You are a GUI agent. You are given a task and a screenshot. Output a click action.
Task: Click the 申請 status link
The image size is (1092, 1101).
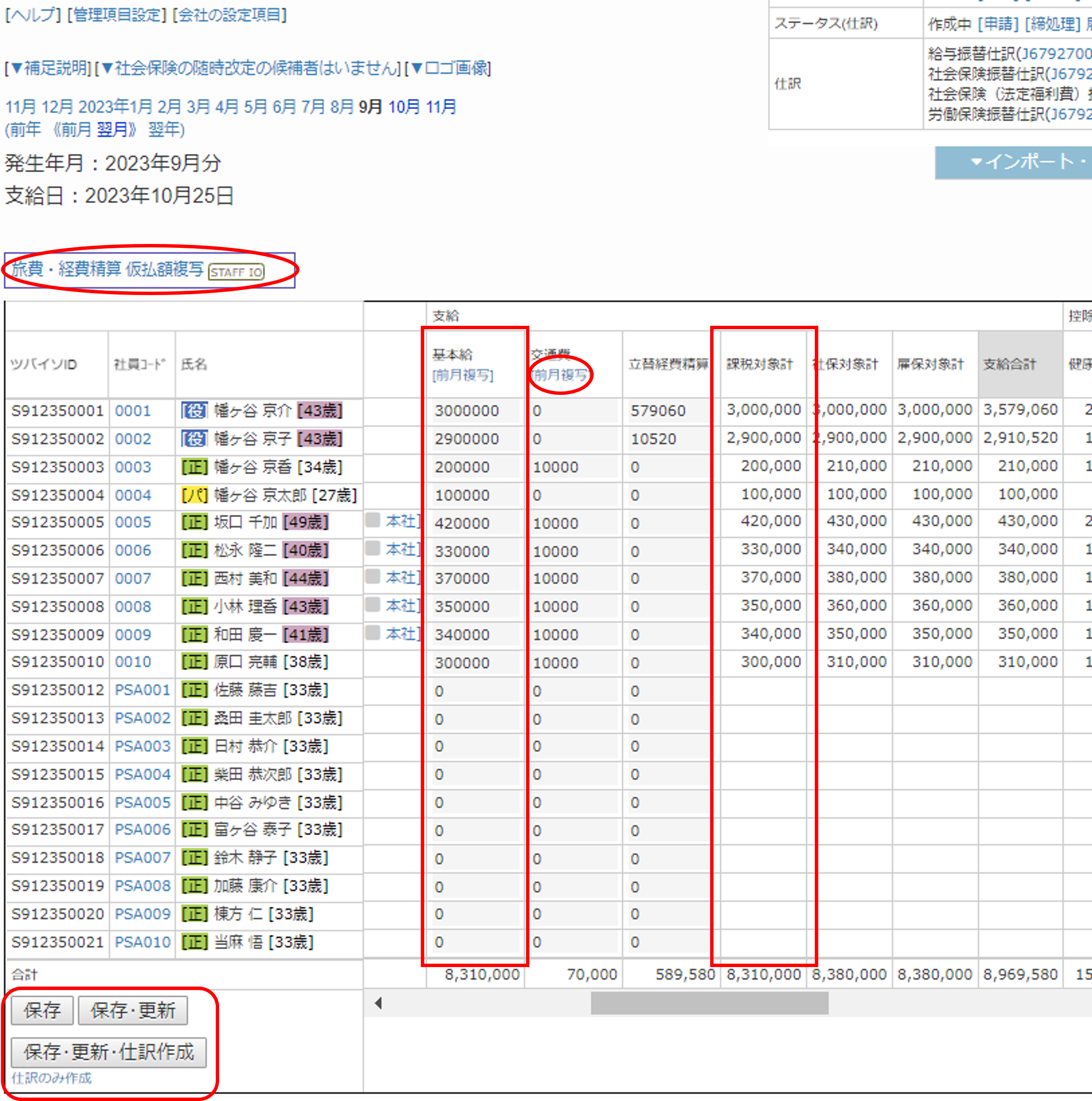998,24
